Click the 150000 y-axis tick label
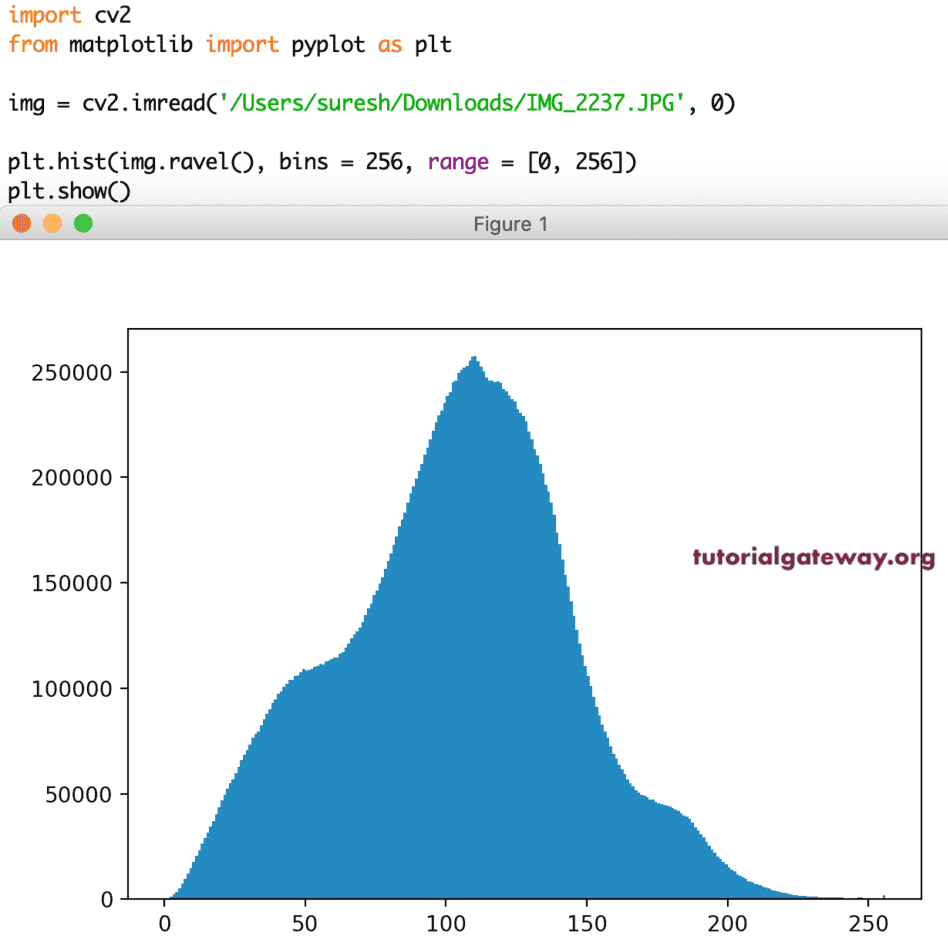Image resolution: width=948 pixels, height=936 pixels. 72,583
